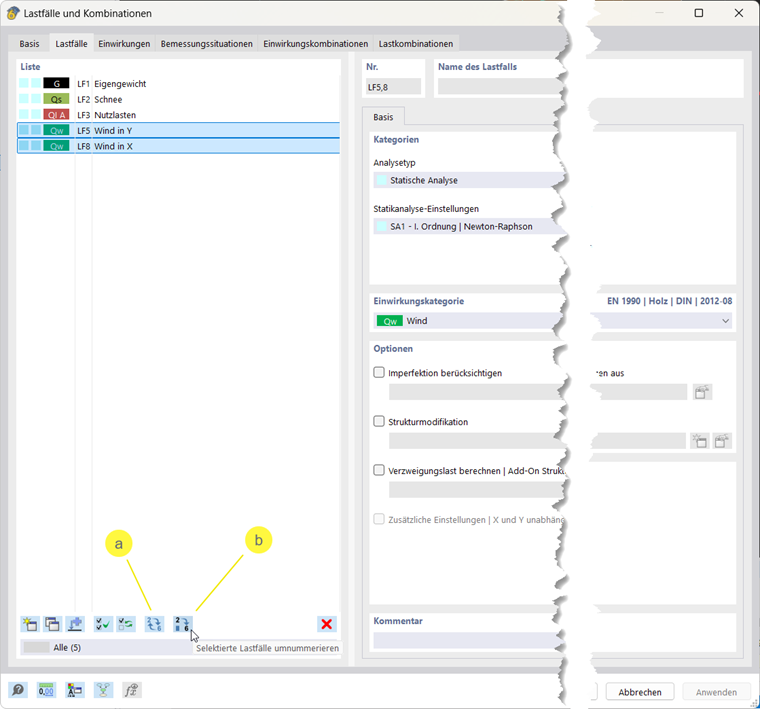Click the QI A category badge of Nutzlasten
Screen dimensions: 760x709
pyautogui.click(x=56, y=115)
